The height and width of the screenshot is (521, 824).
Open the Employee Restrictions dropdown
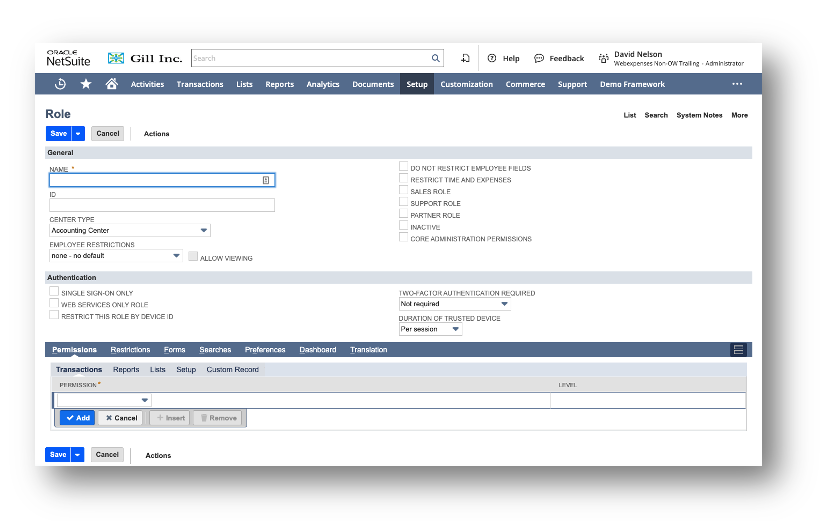point(116,256)
